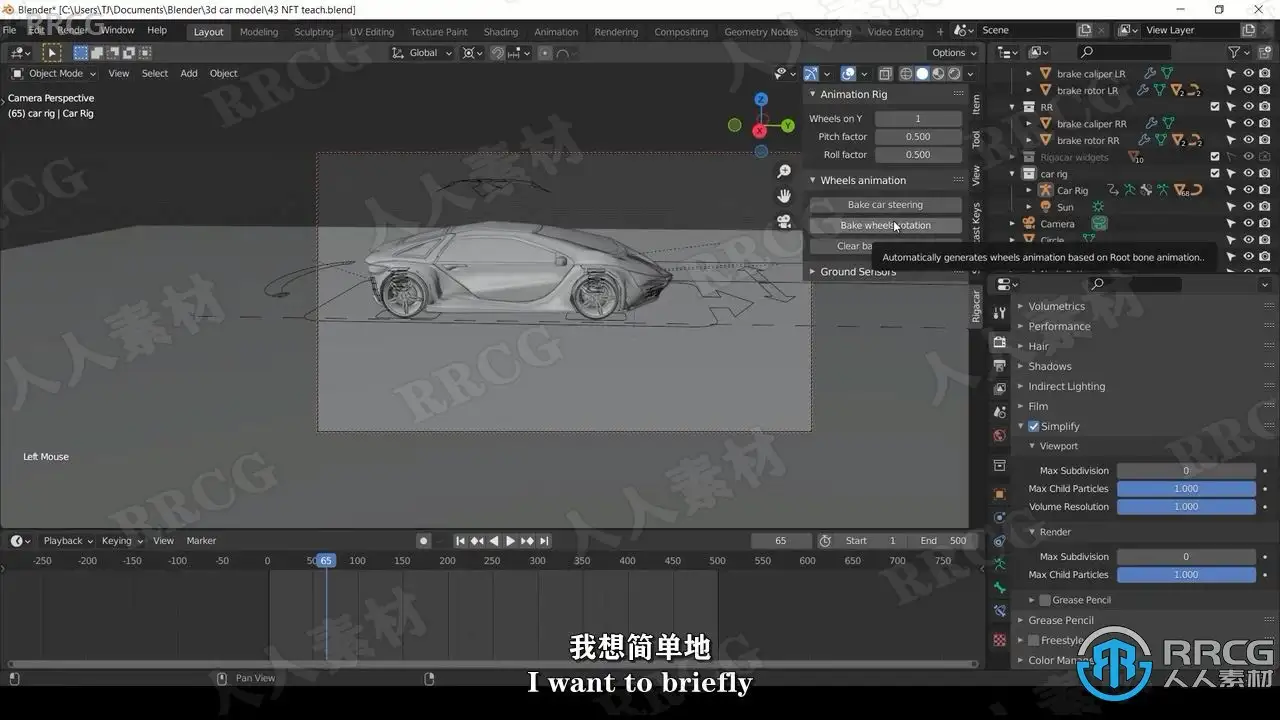Open the Add menu in viewport header
1280x720 pixels.
[x=189, y=73]
